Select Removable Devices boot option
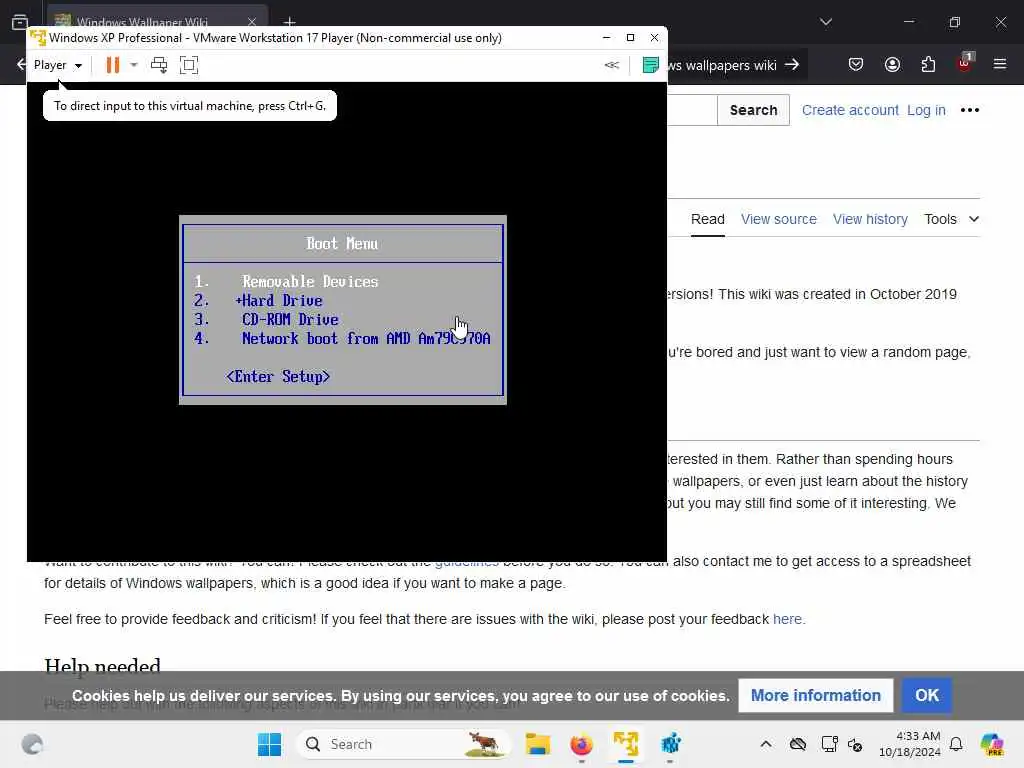 [310, 281]
